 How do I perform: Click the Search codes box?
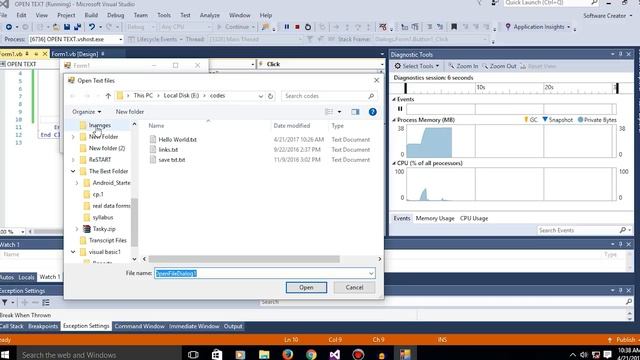click(x=329, y=96)
